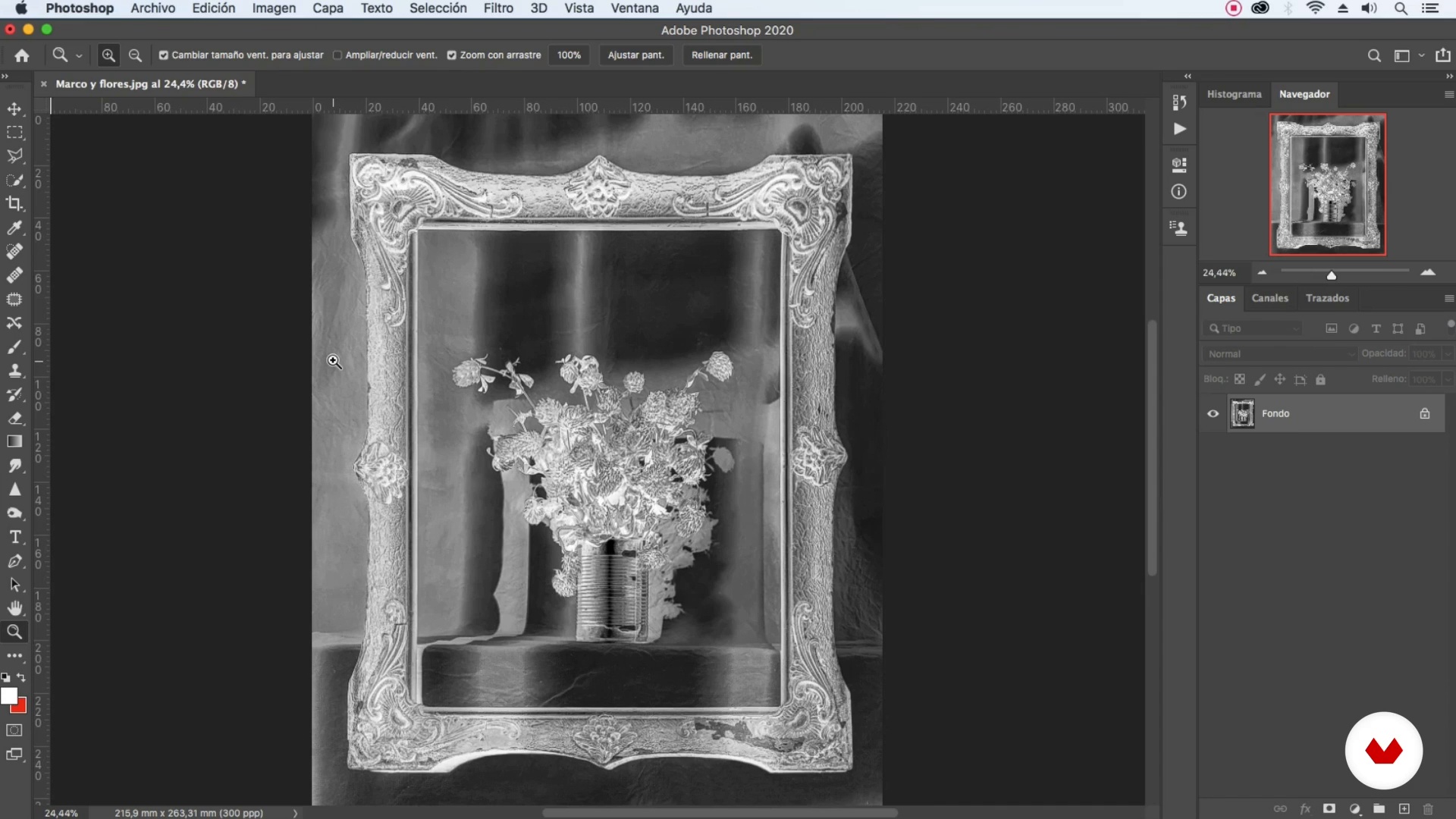The height and width of the screenshot is (819, 1456).
Task: Create a new layer plus icon
Action: [x=1404, y=808]
